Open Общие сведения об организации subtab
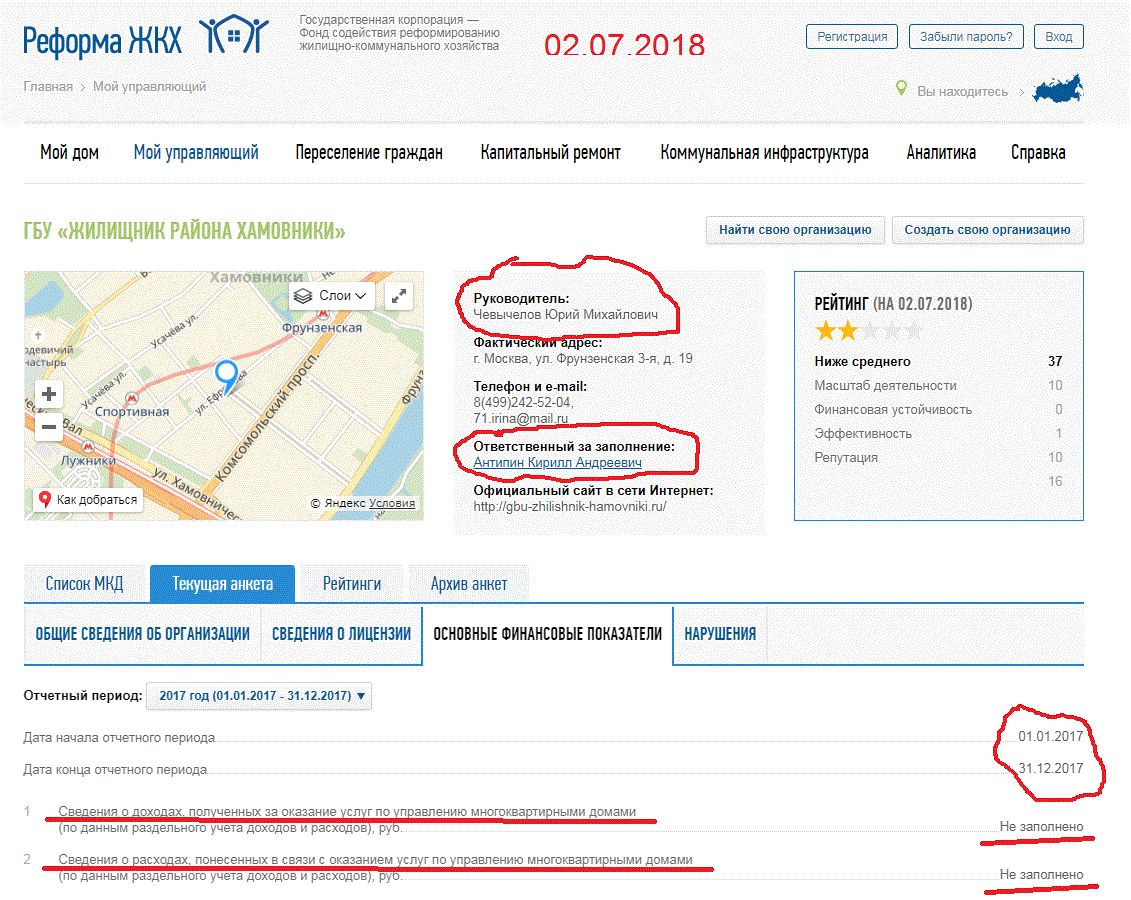Screen dimensions: 1131x900 point(143,634)
